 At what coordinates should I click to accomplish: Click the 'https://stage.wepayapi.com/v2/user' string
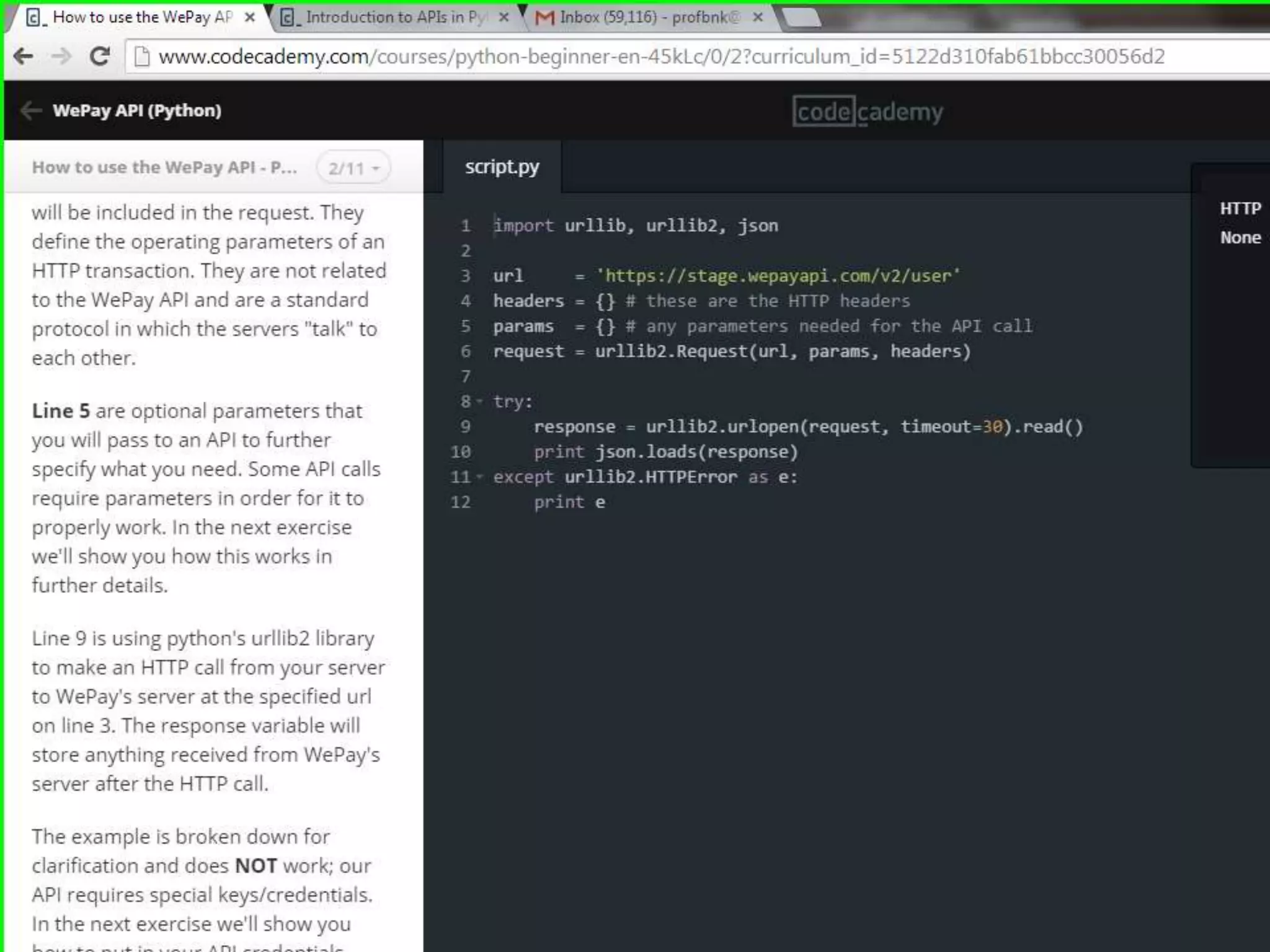[x=778, y=276]
